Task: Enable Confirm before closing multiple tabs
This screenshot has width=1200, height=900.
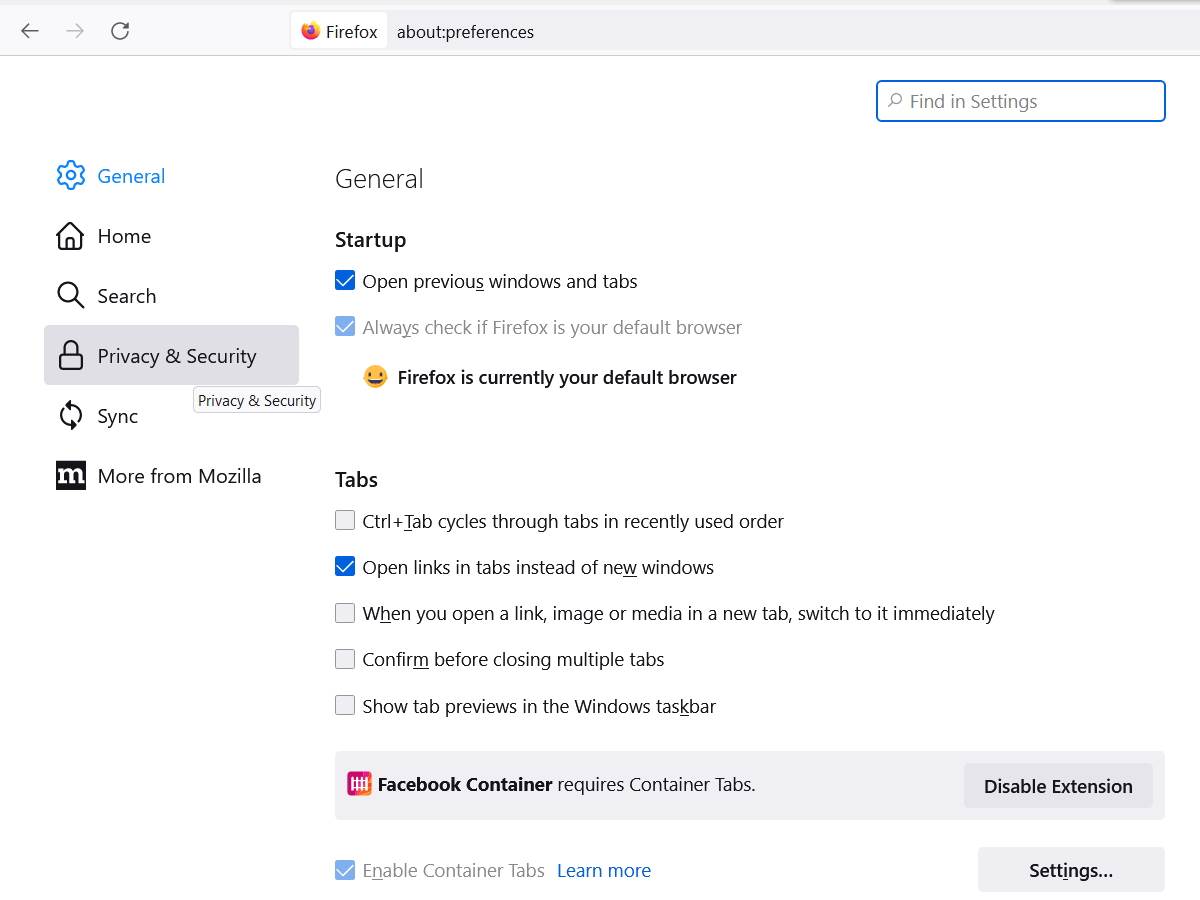Action: point(345,659)
